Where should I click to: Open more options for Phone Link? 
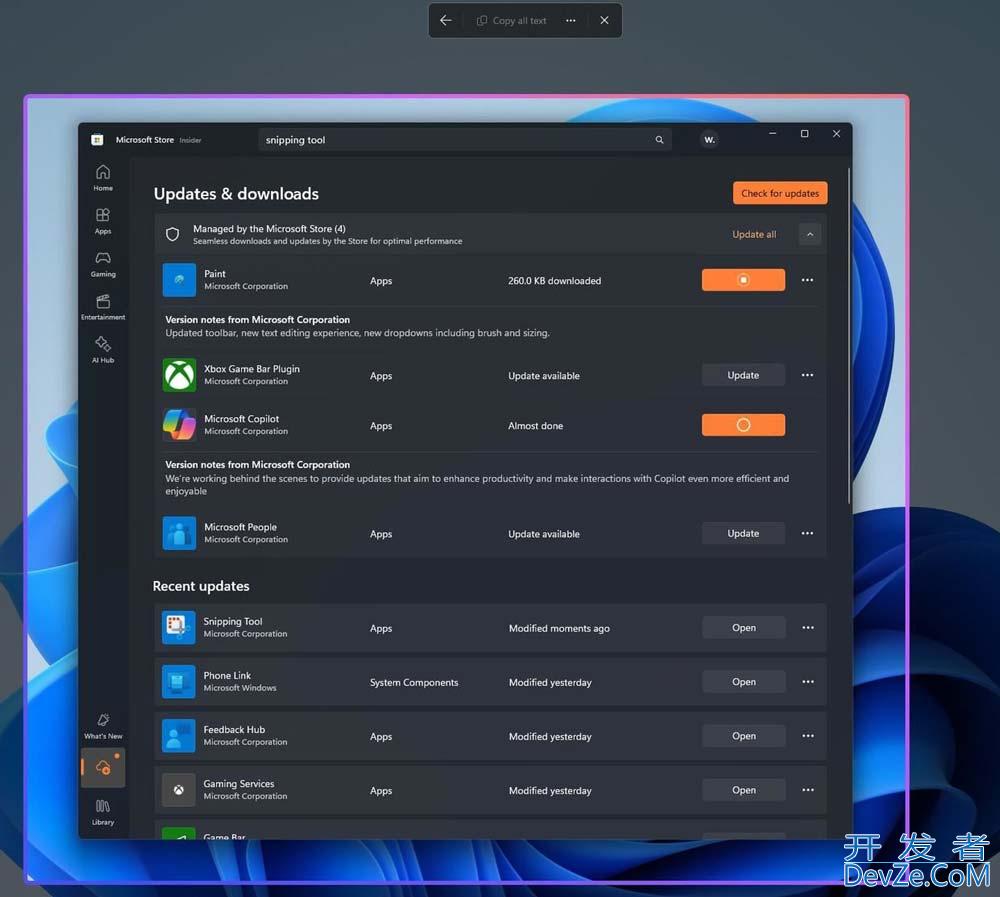click(x=808, y=682)
